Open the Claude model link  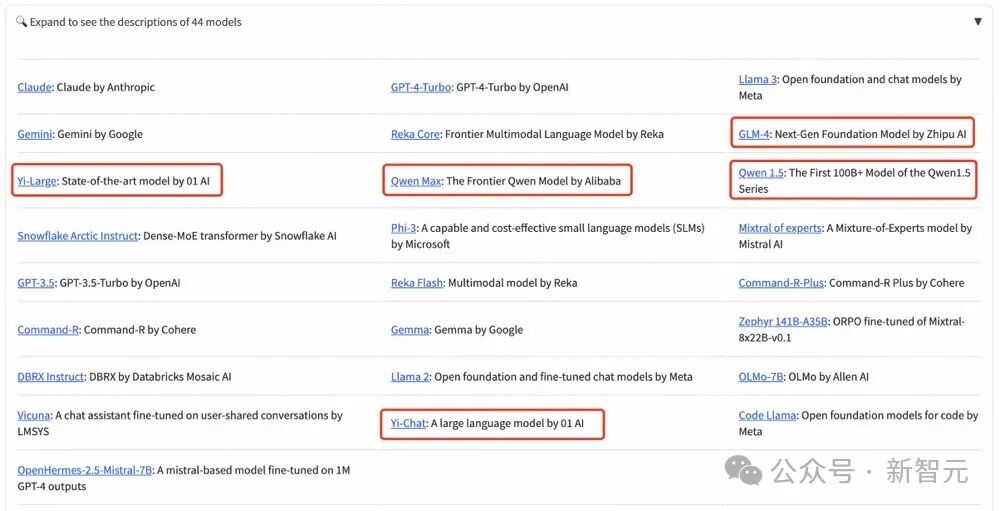(x=34, y=87)
